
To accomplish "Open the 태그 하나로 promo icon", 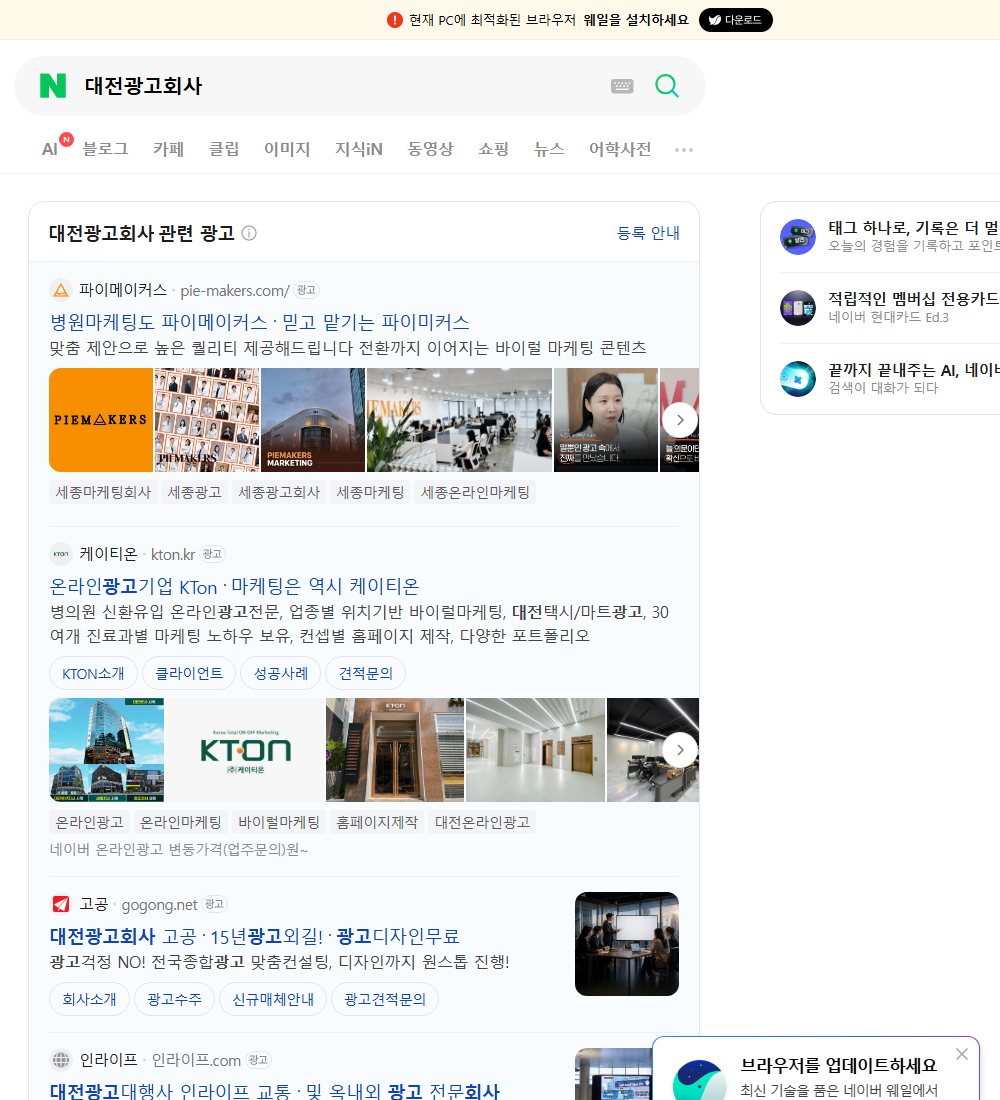I will tap(798, 236).
